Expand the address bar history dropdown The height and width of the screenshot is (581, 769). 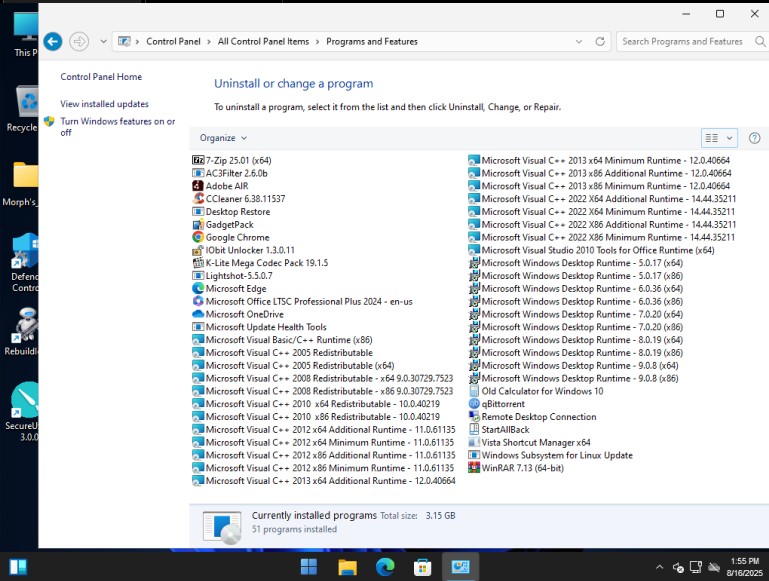[579, 42]
